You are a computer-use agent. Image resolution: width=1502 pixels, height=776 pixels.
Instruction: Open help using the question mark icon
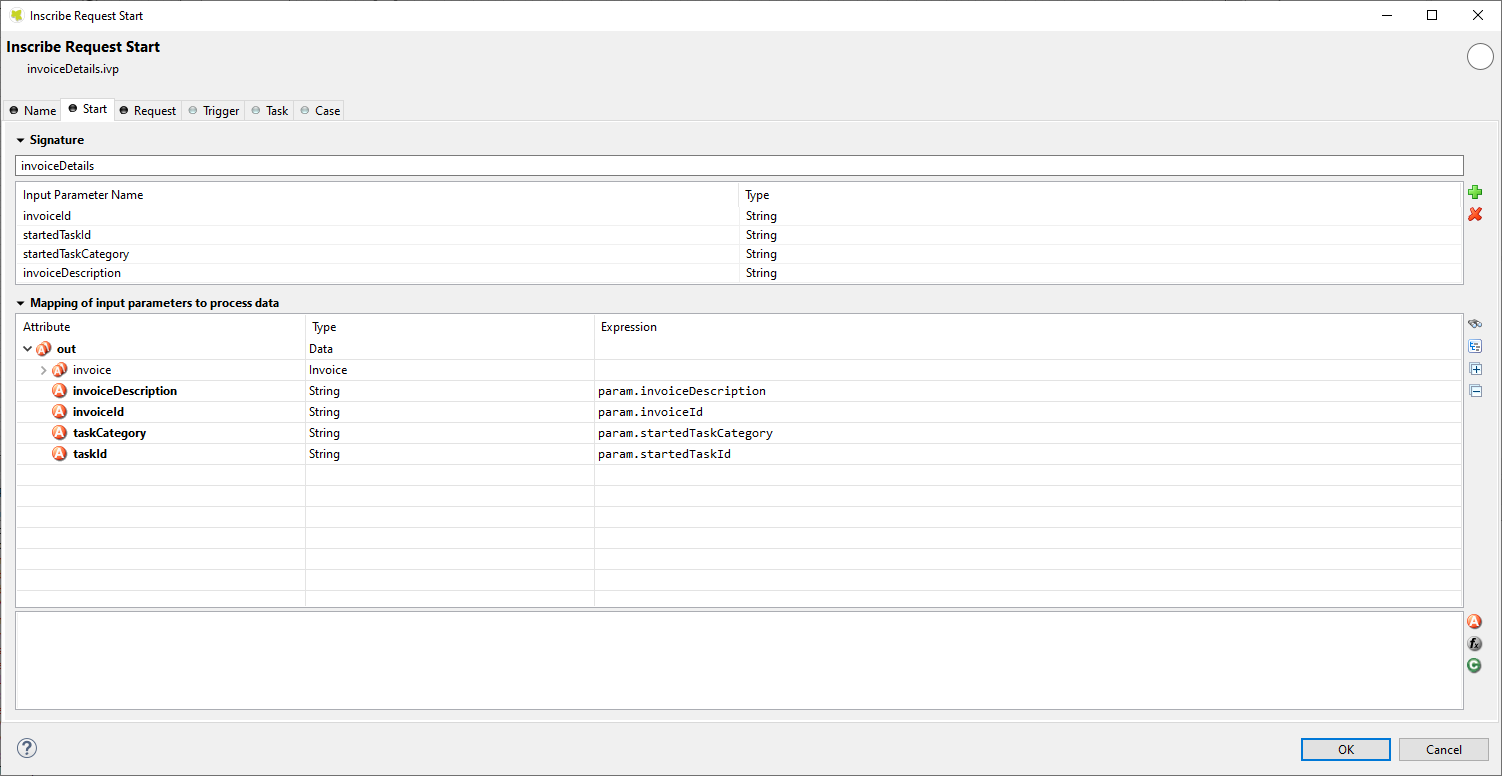tap(27, 747)
